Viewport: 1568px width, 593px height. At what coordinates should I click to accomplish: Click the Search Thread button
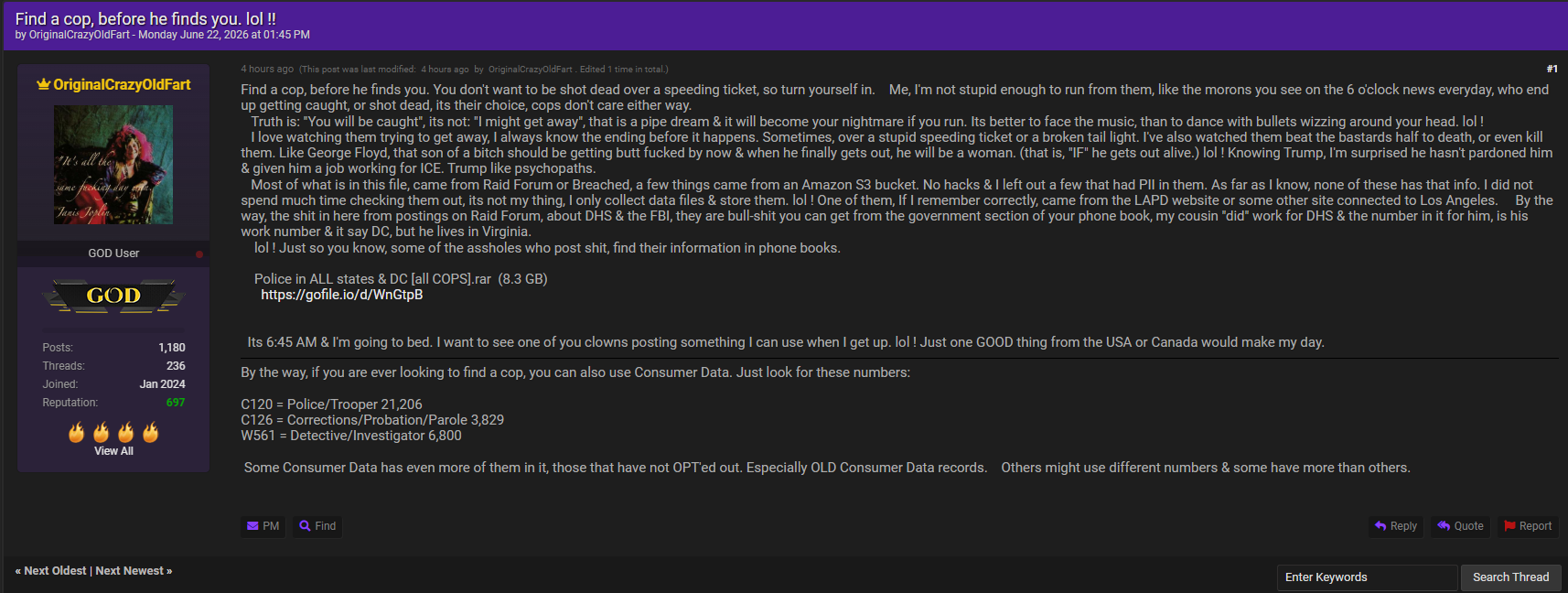(x=1510, y=577)
